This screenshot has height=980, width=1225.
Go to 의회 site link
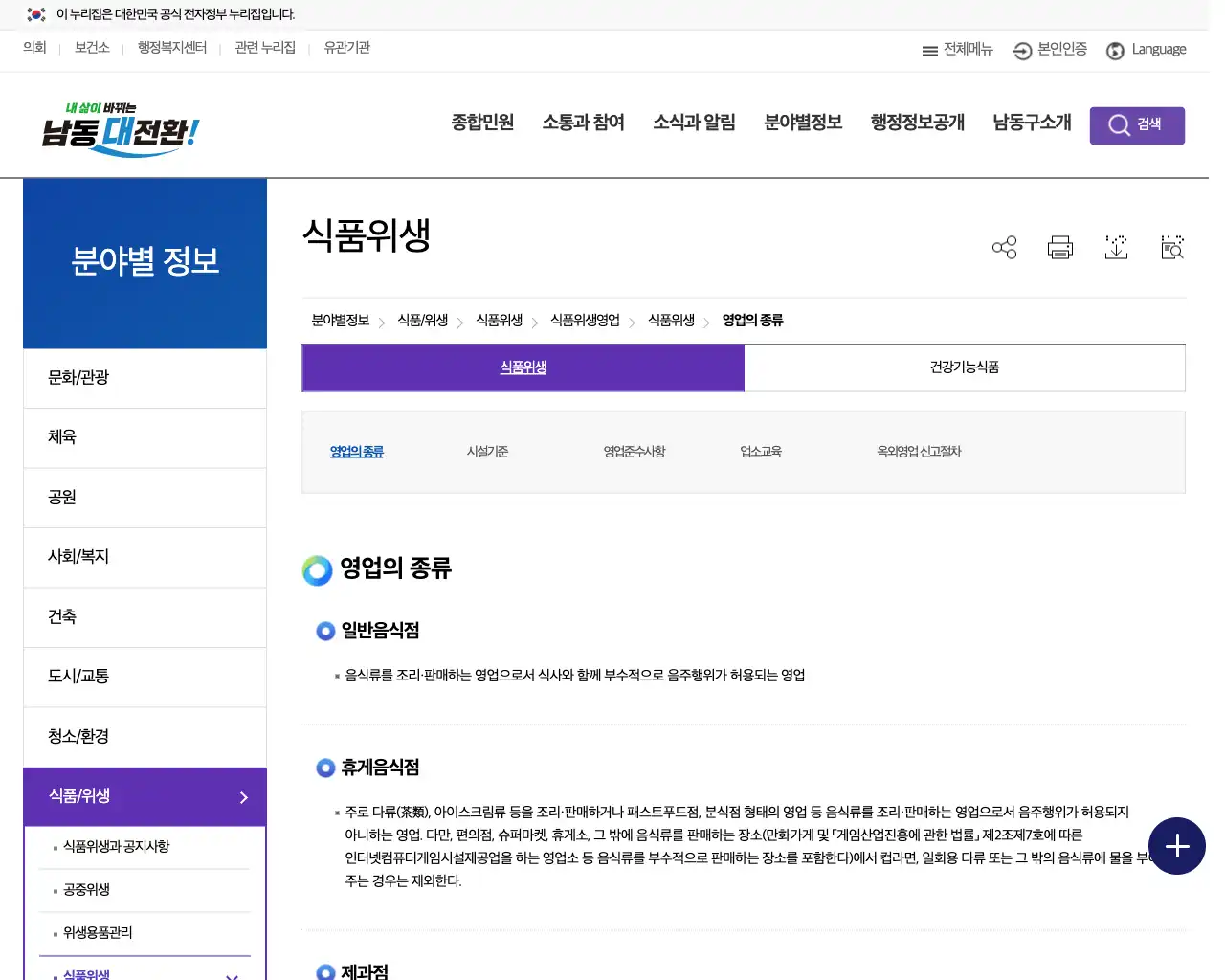pos(34,48)
